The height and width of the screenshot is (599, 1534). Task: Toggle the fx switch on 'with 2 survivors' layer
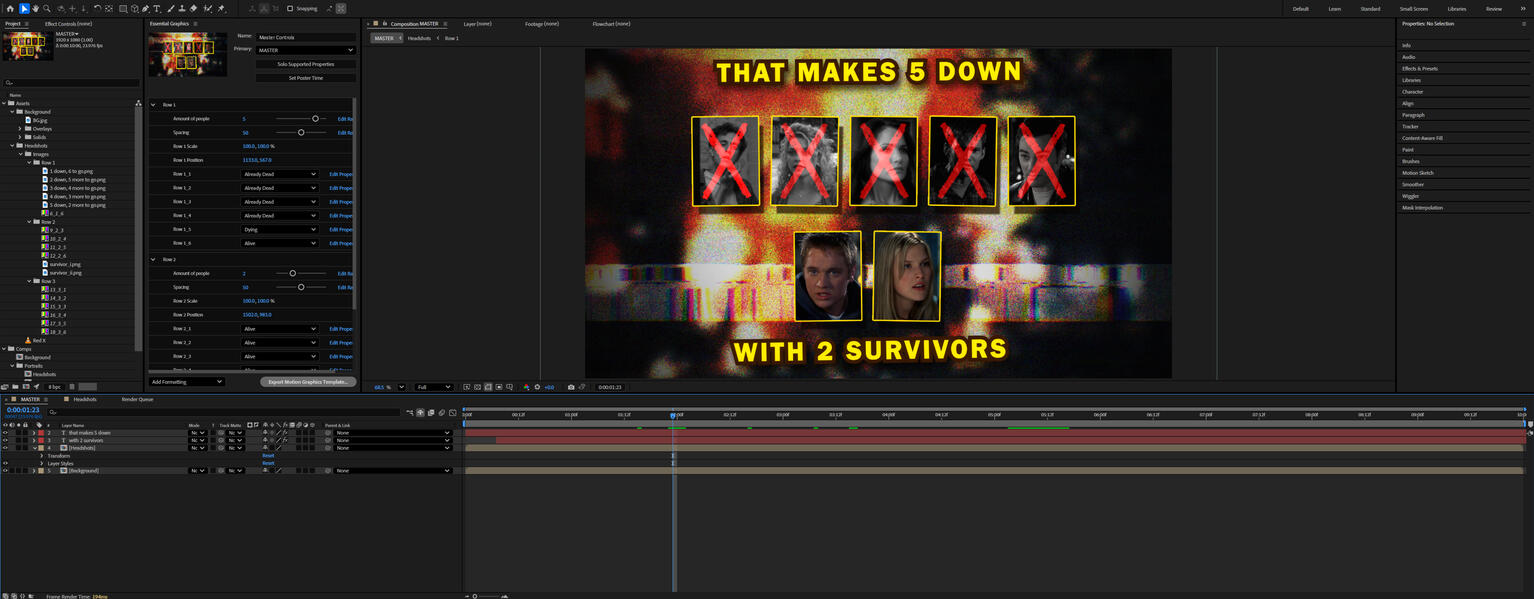(285, 440)
